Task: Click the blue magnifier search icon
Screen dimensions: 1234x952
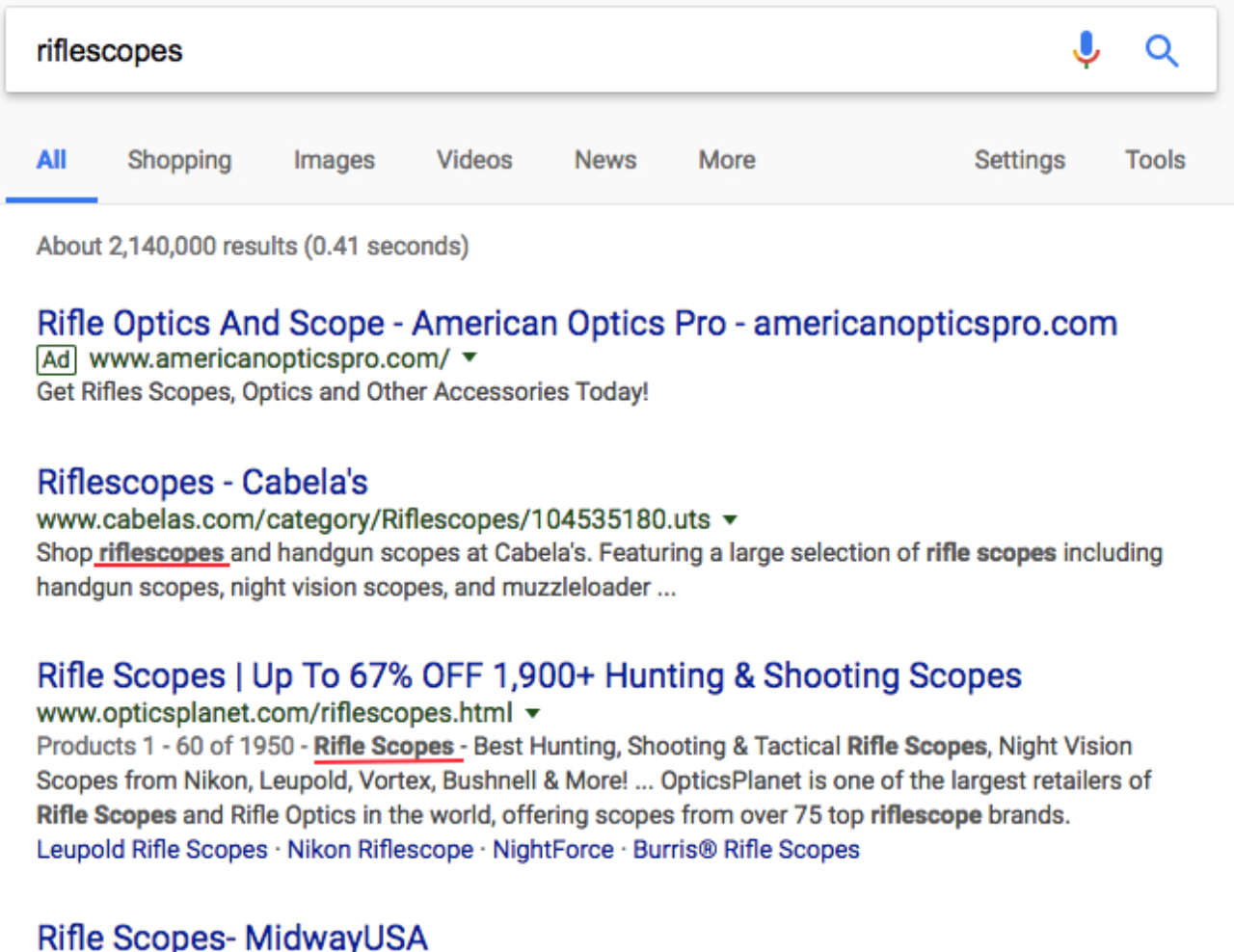Action: point(1162,50)
